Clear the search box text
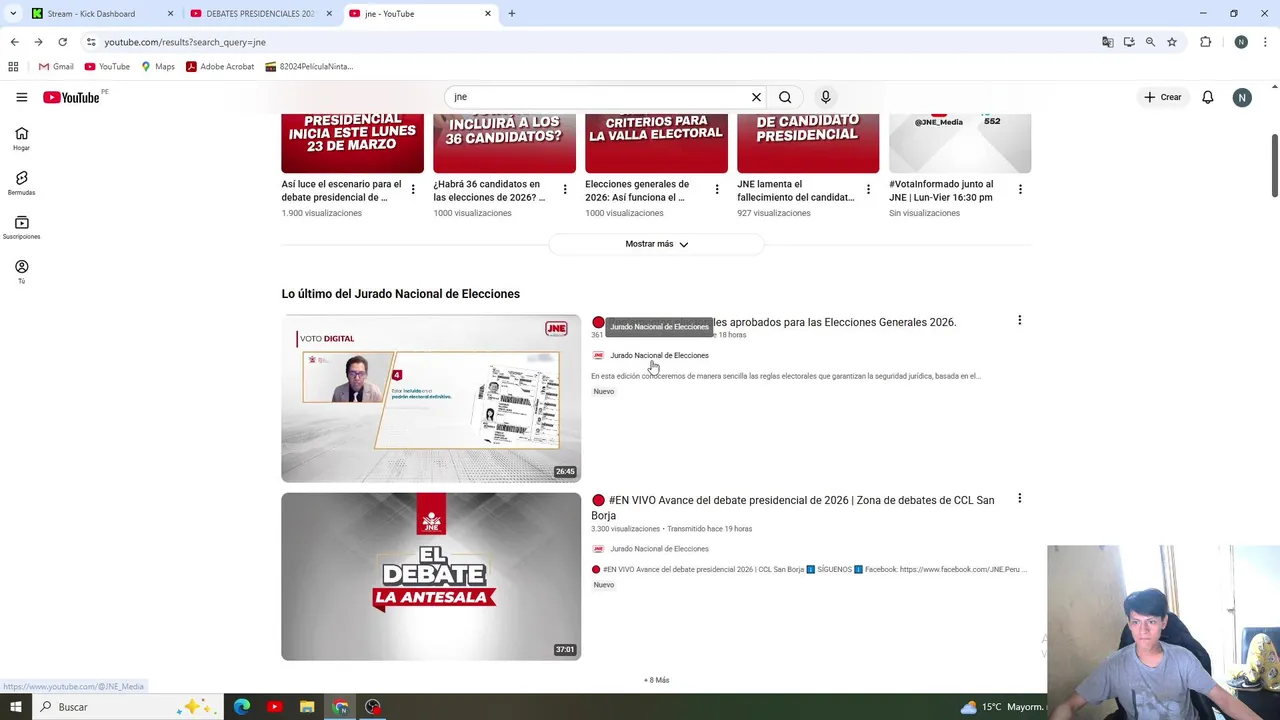Screen dimensions: 1280x720 pyautogui.click(x=756, y=97)
